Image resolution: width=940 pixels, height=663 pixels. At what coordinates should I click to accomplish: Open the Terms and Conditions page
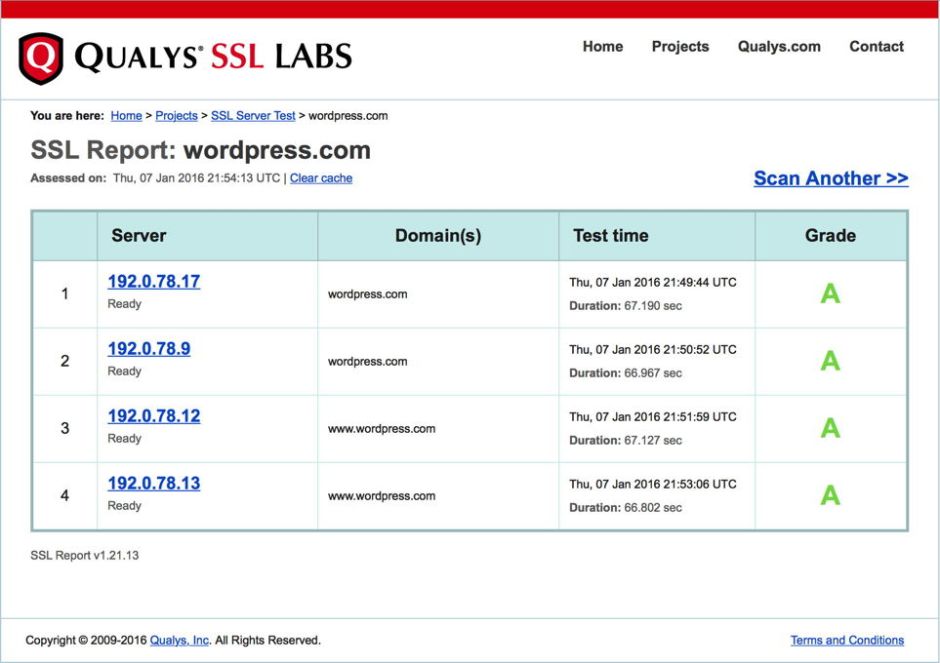point(848,640)
